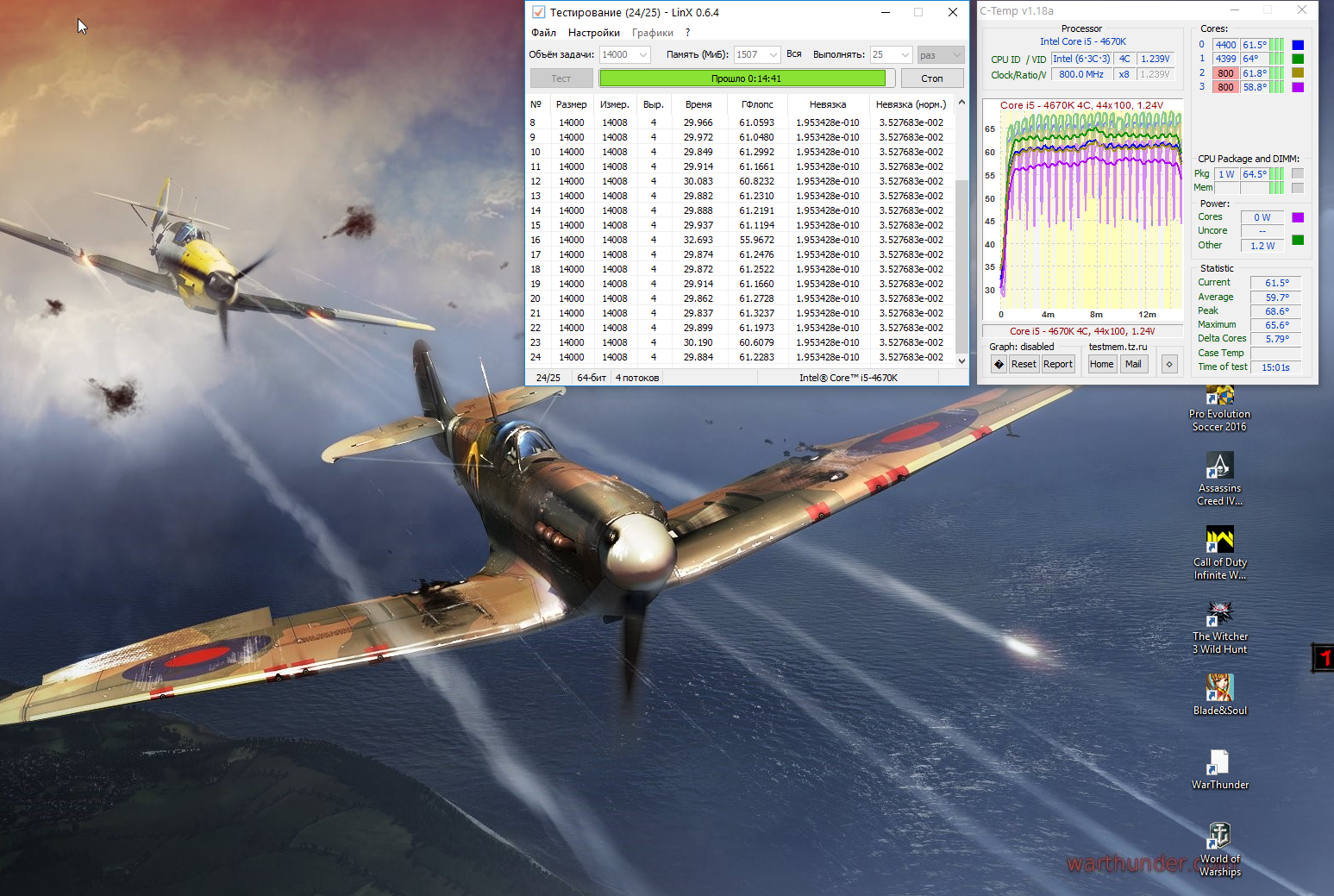1334x896 pixels.
Task: Select the 30.190 time cell in row 23
Action: coord(698,342)
